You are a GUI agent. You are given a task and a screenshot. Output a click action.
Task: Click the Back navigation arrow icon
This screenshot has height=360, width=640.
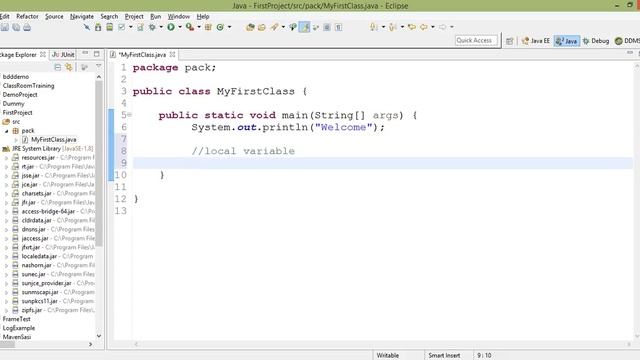[424, 27]
